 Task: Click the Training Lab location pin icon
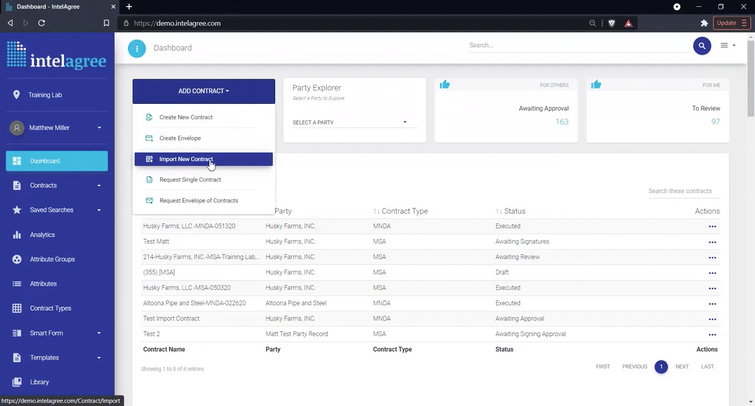pos(16,94)
